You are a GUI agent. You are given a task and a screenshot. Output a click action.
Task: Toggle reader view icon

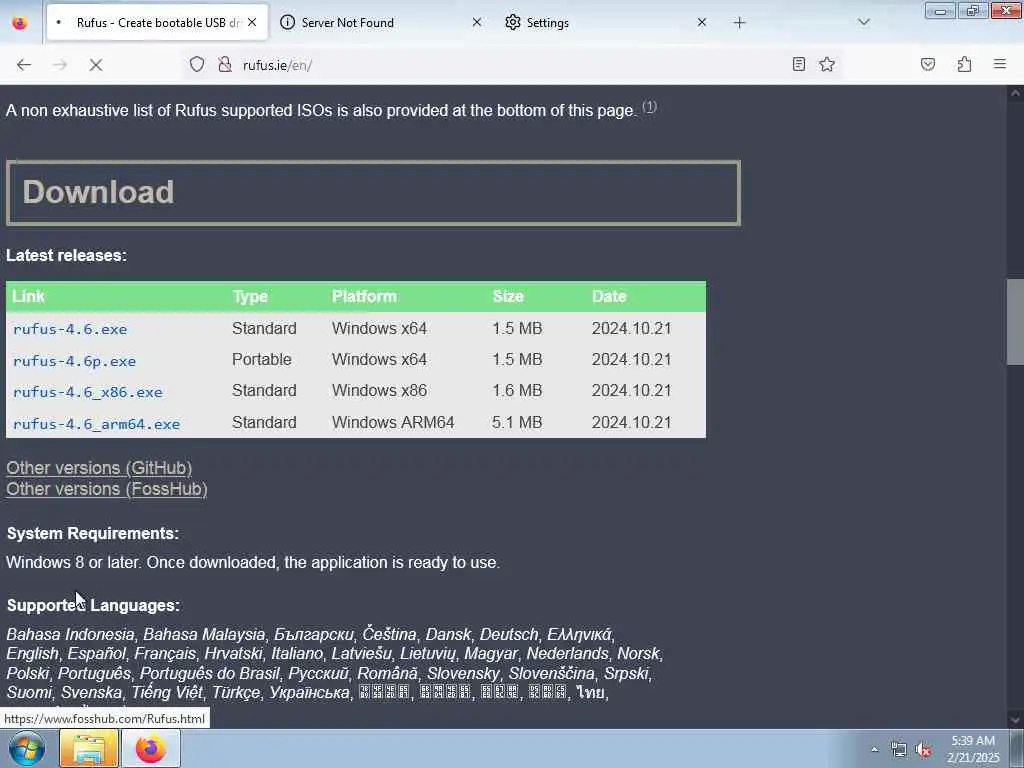(798, 64)
